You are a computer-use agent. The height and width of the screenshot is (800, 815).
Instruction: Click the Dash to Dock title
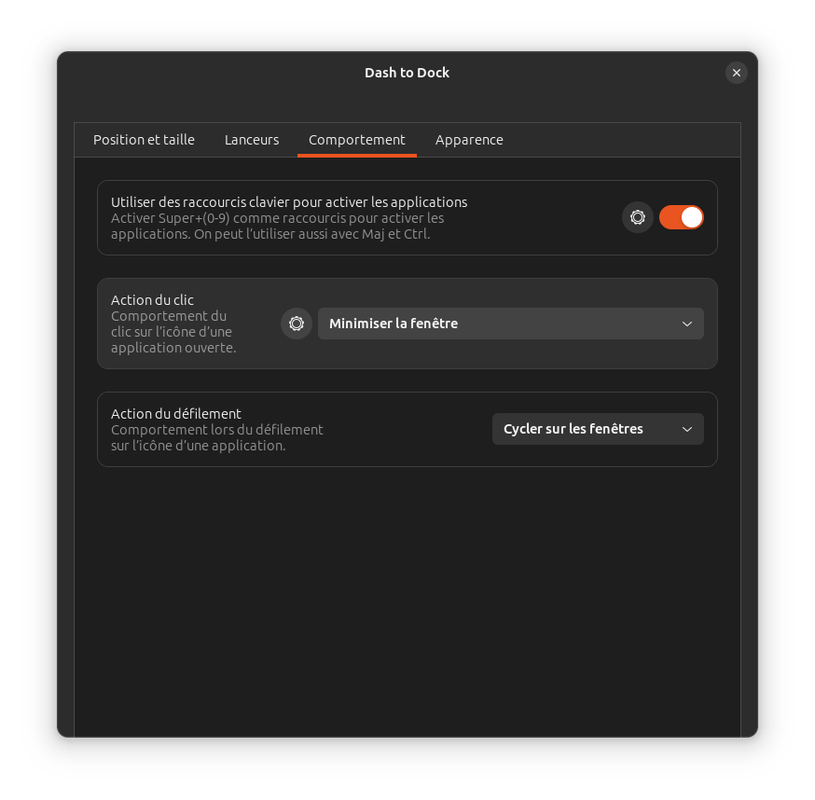tap(407, 73)
